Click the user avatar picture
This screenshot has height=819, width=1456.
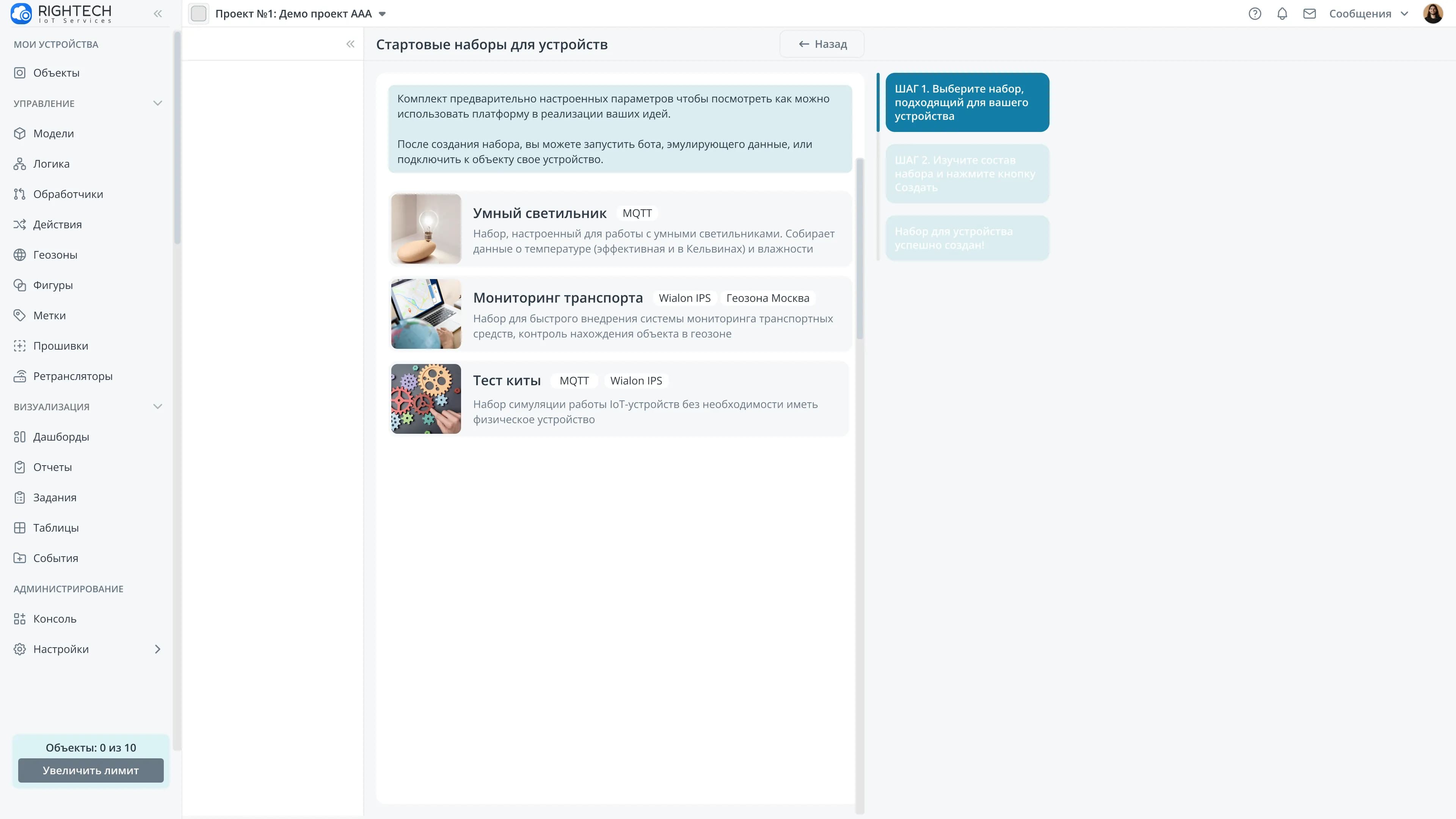pyautogui.click(x=1433, y=14)
